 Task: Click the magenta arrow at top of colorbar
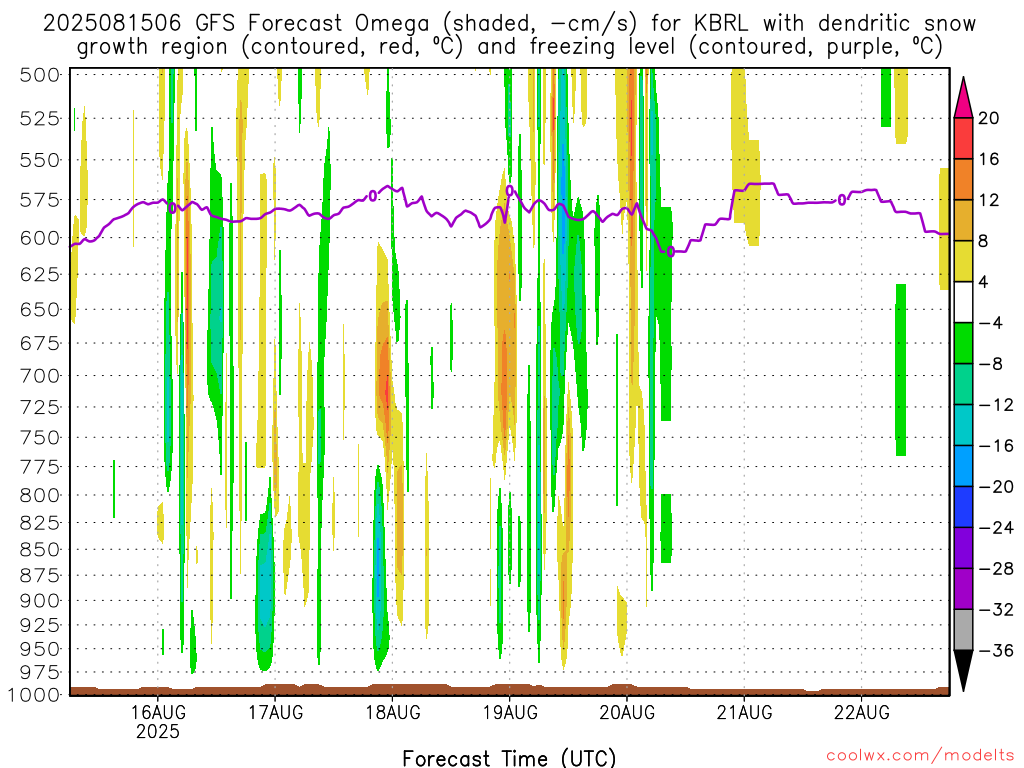pos(963,98)
